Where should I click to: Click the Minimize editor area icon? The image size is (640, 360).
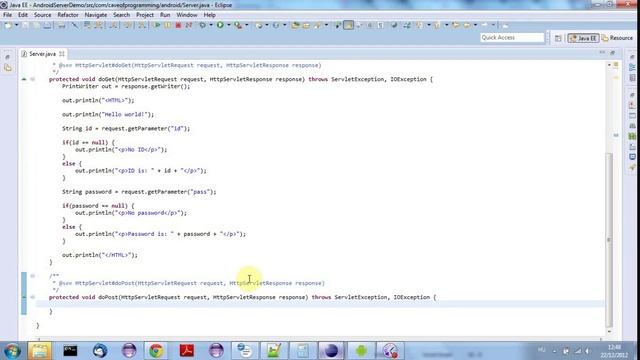602,53
